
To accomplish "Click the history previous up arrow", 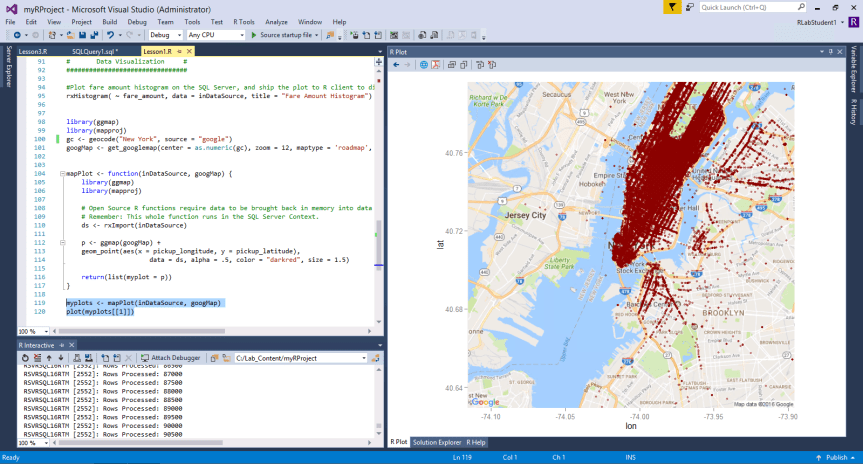I will pyautogui.click(x=49, y=358).
